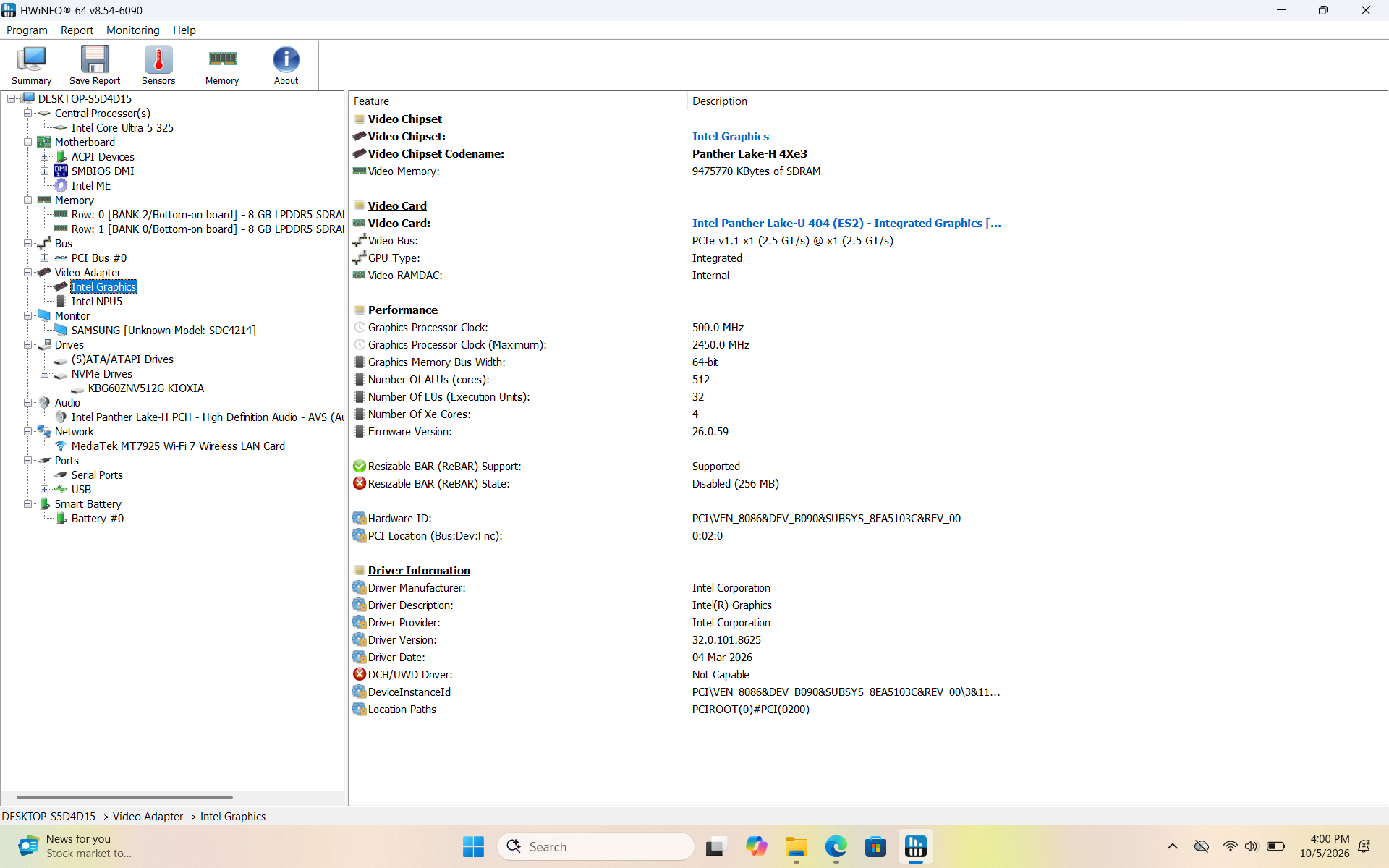Open the clock showing 4:00 PM
The image size is (1389, 868).
(x=1324, y=846)
